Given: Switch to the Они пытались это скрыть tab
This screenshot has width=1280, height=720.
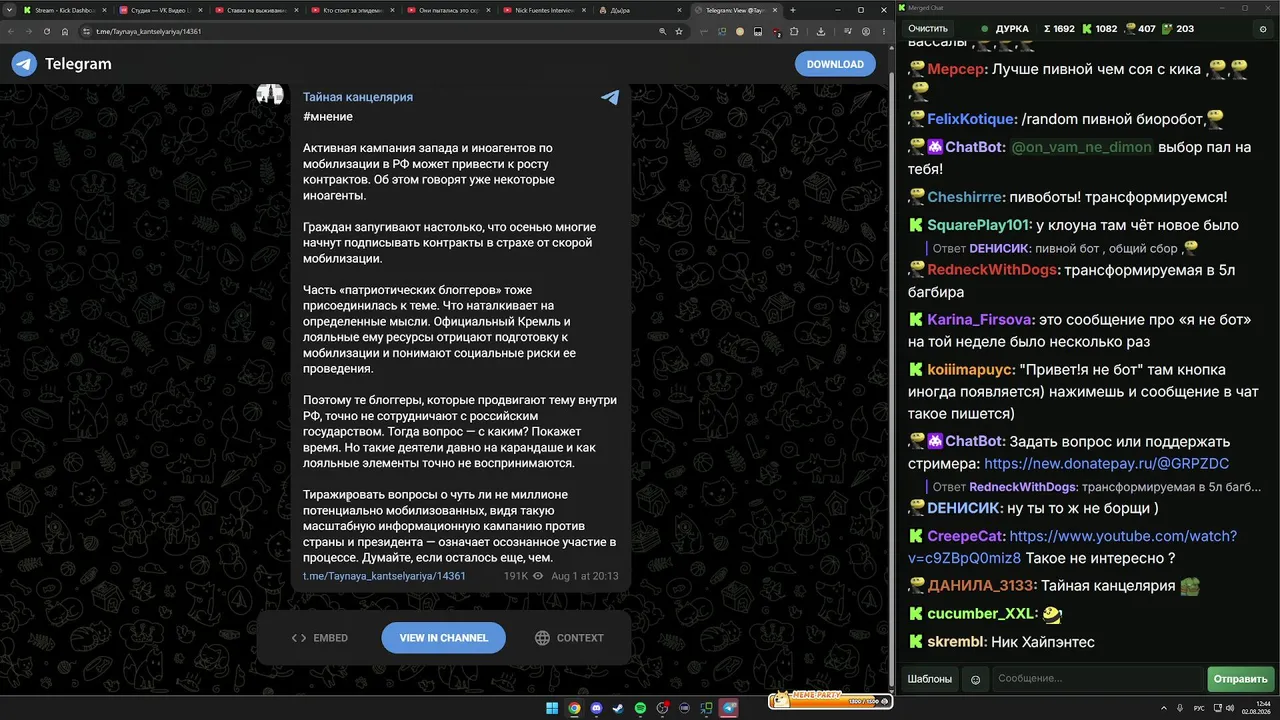Looking at the screenshot, I should click(451, 10).
